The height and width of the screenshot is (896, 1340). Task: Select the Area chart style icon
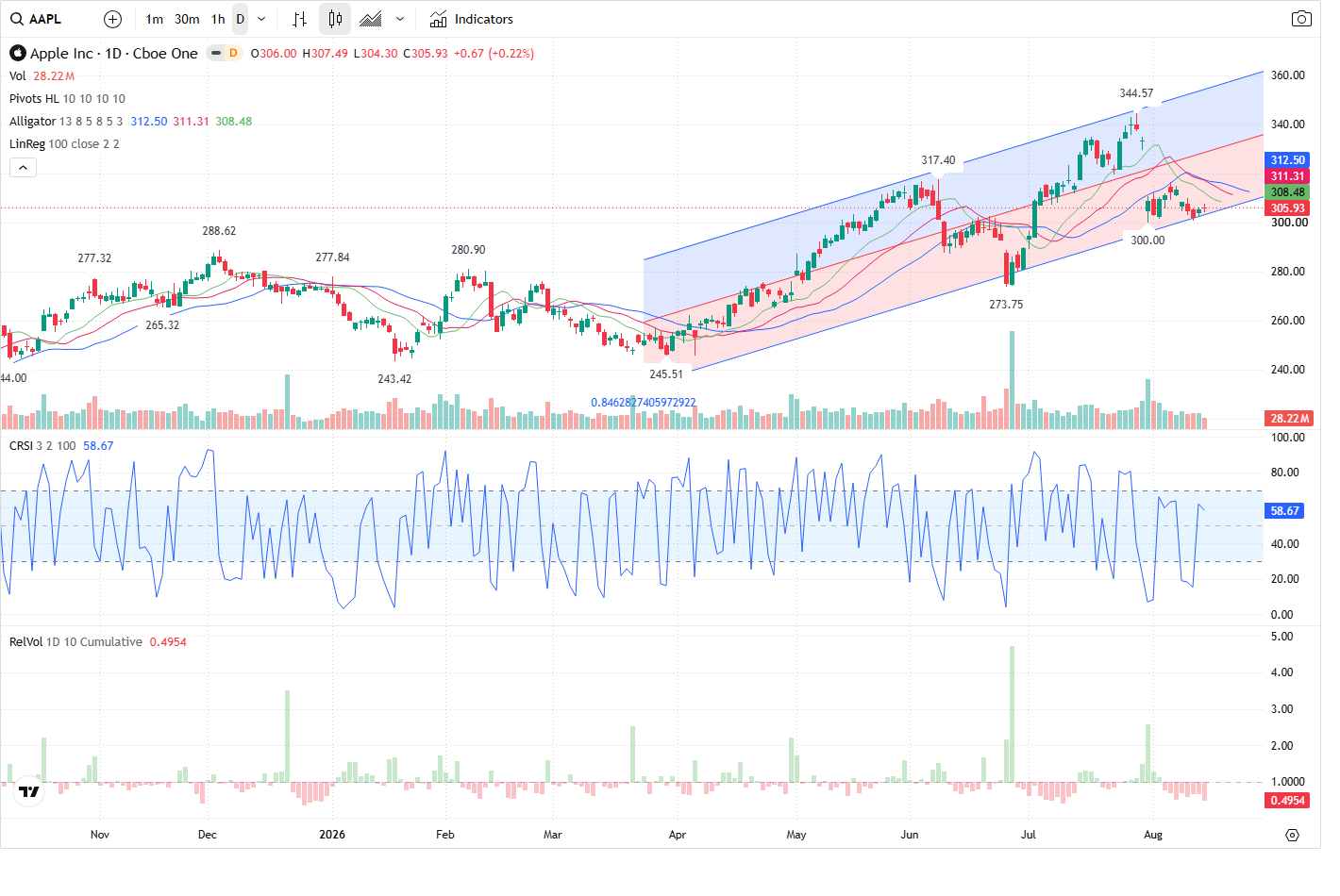[372, 19]
